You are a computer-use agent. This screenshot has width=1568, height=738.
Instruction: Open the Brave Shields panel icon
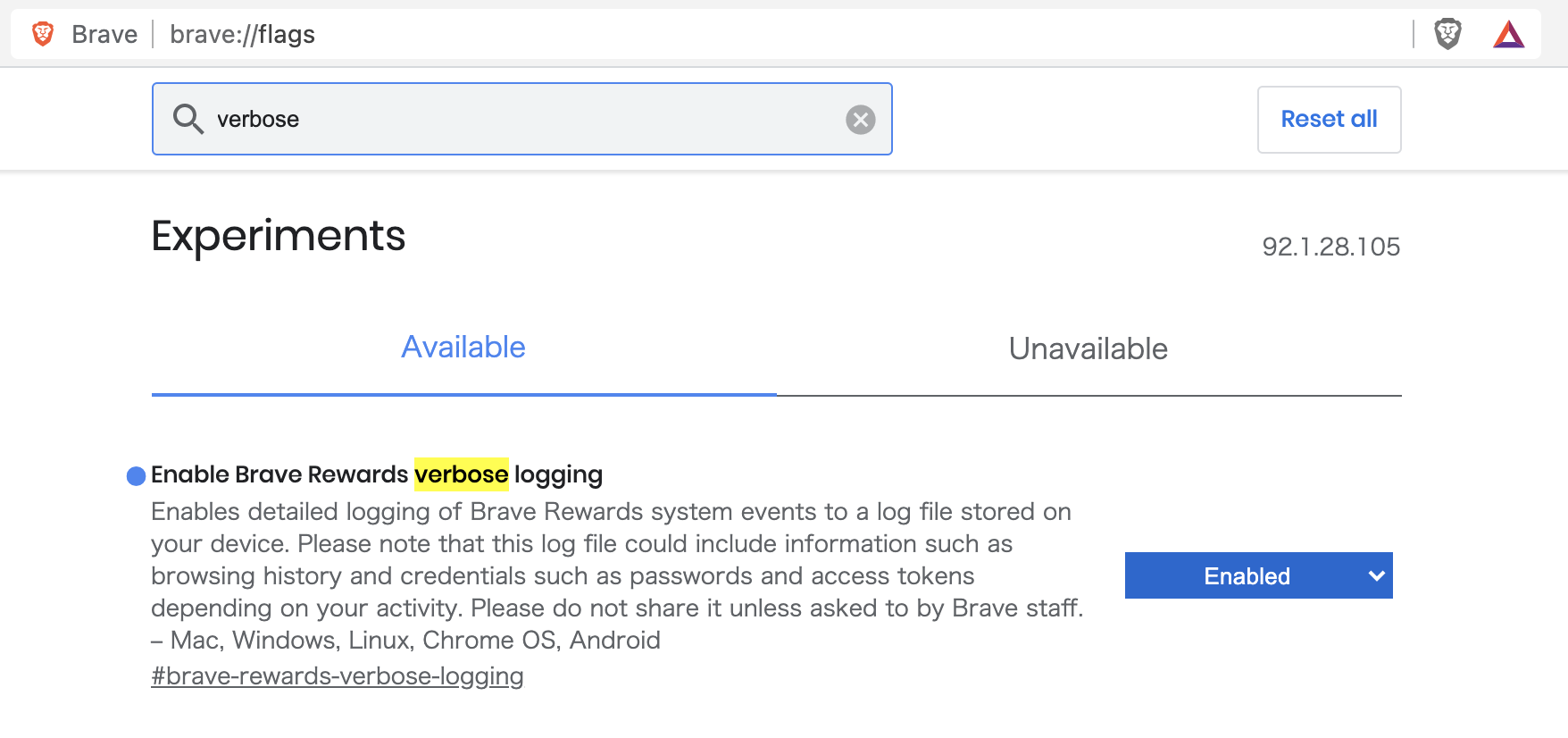[1447, 34]
